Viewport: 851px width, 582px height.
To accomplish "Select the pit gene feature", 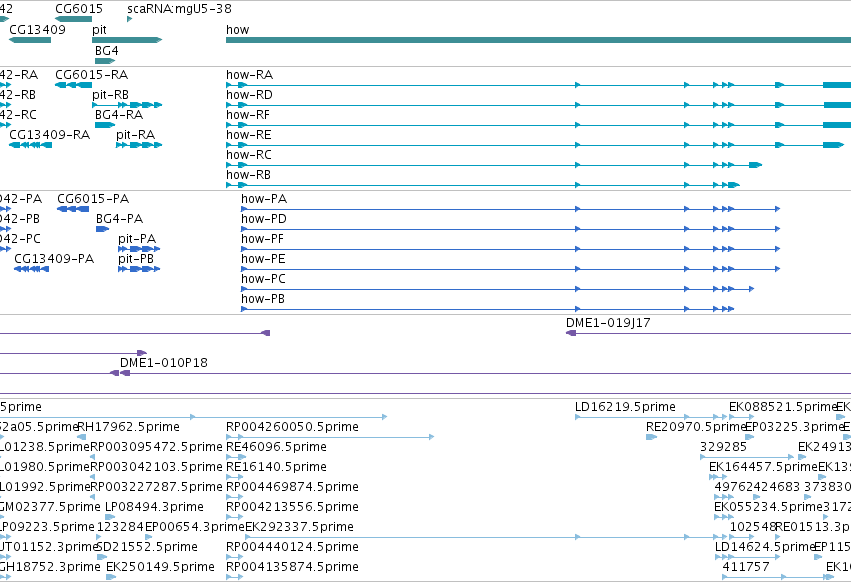I will [127, 40].
